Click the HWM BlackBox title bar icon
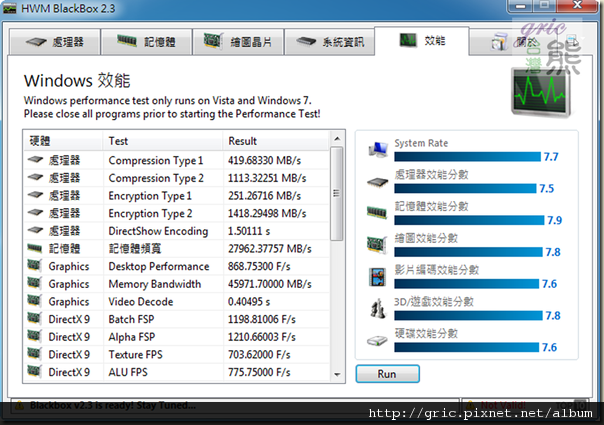Image resolution: width=604 pixels, height=425 pixels. coord(10,8)
